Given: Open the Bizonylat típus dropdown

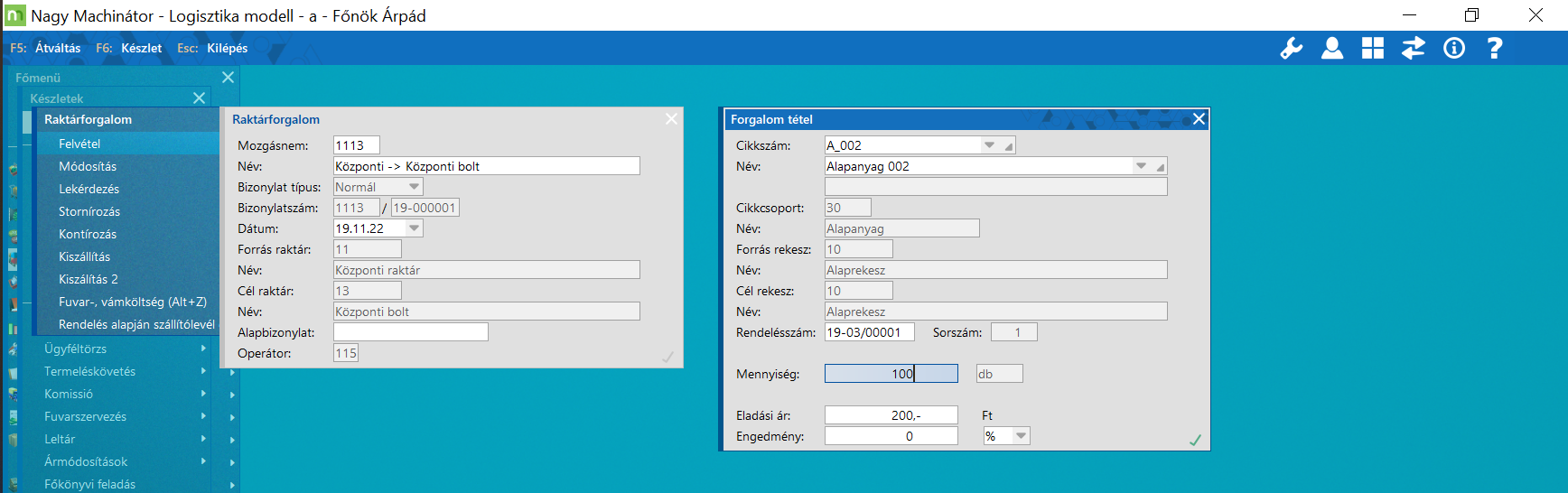Looking at the screenshot, I should coord(414,187).
